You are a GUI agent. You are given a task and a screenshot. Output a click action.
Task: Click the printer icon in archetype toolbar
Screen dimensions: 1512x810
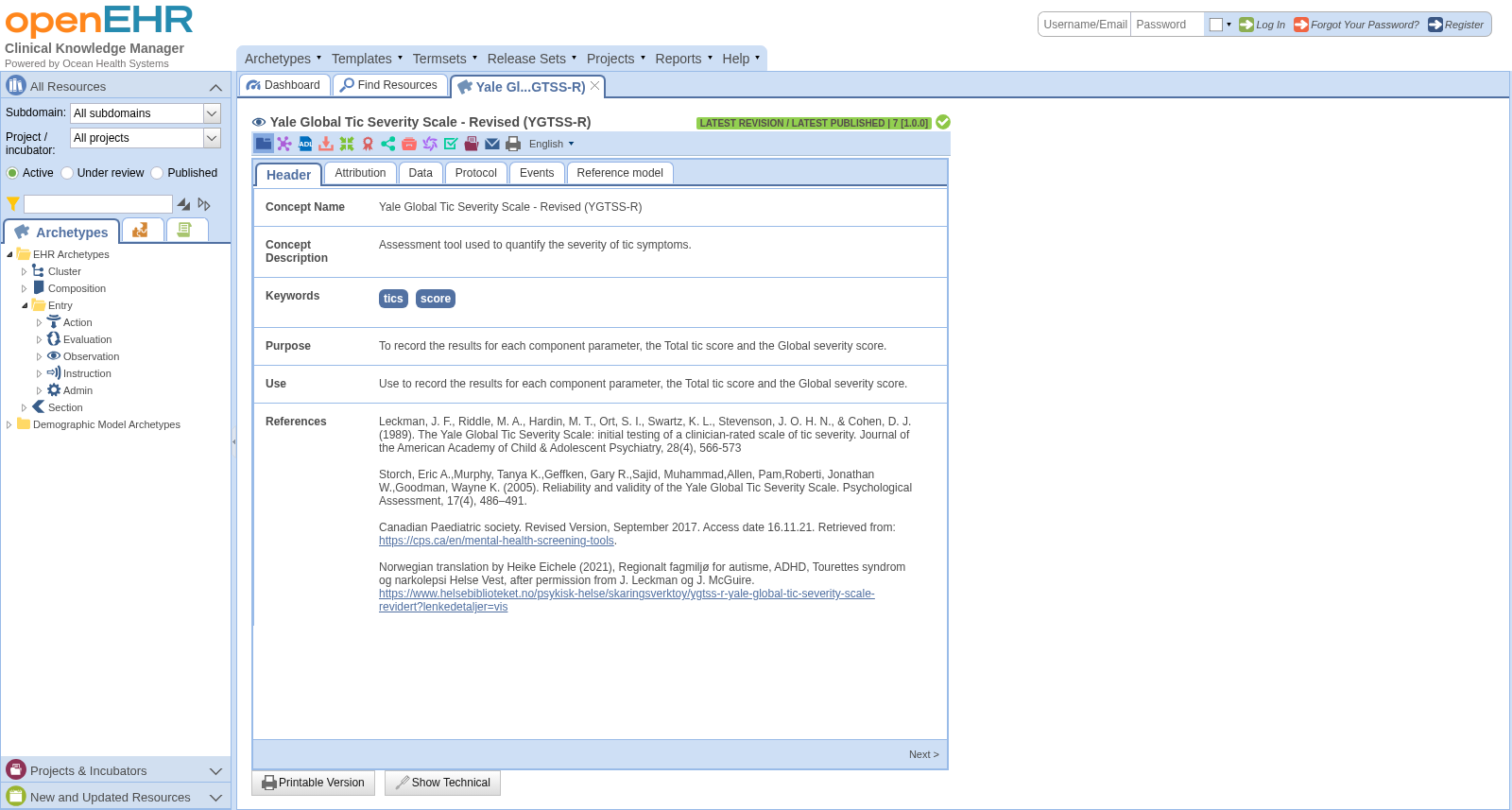coord(513,144)
